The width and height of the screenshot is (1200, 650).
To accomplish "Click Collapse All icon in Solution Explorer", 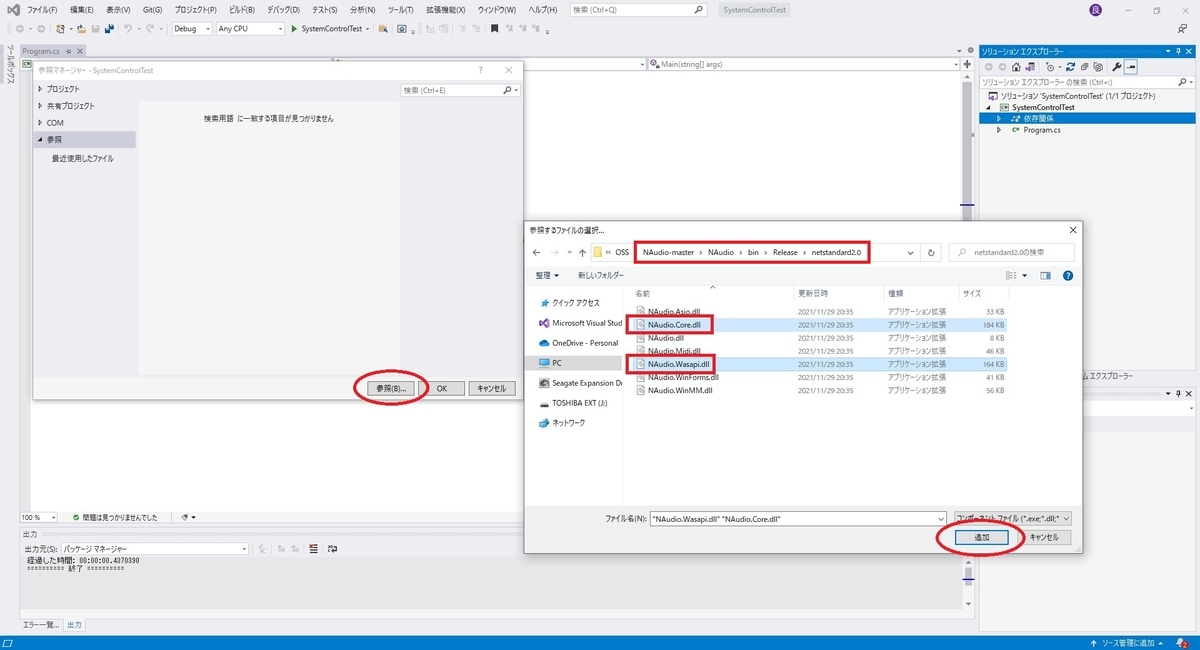I will pyautogui.click(x=1085, y=67).
